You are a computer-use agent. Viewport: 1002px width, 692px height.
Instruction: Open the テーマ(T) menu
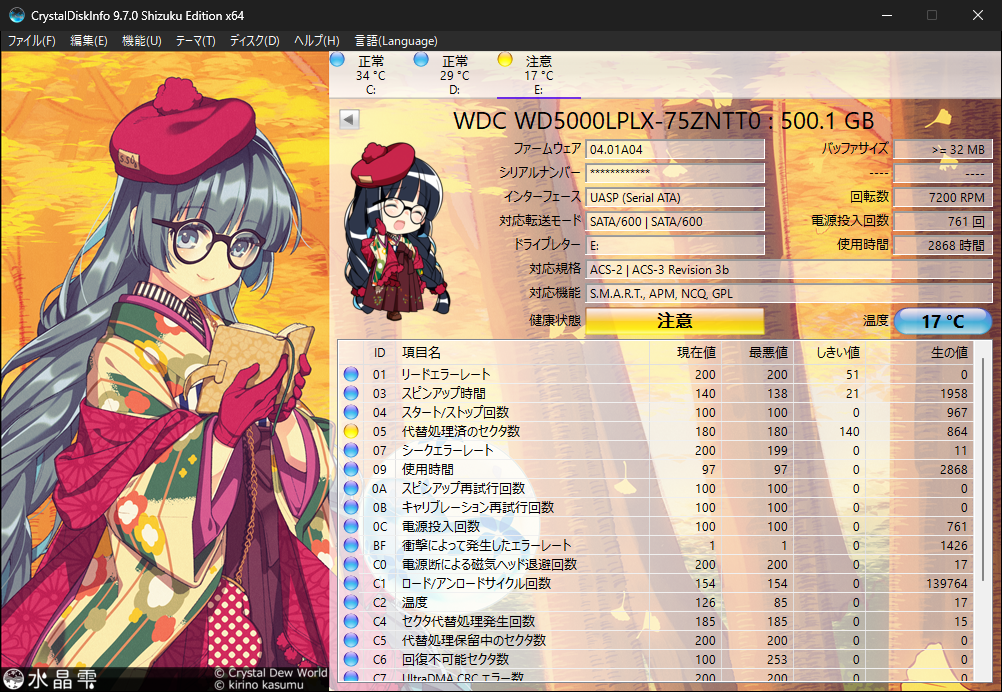click(195, 41)
